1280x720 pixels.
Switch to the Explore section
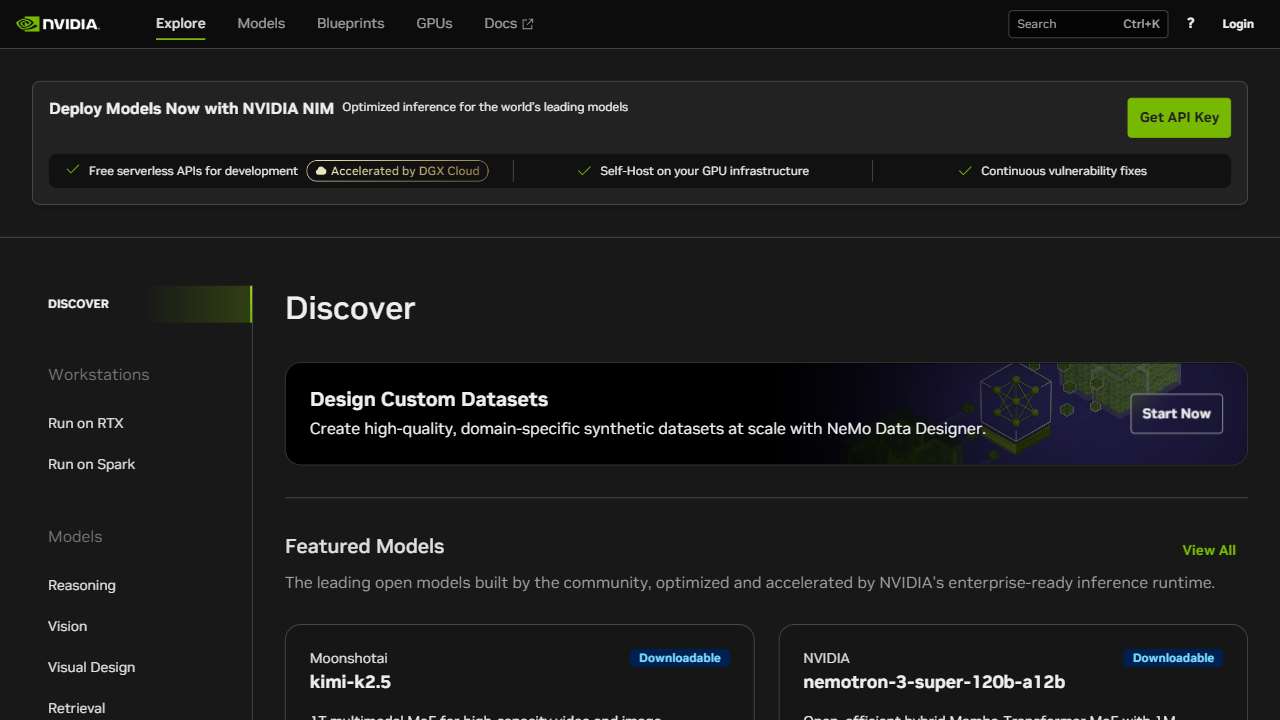click(x=180, y=23)
